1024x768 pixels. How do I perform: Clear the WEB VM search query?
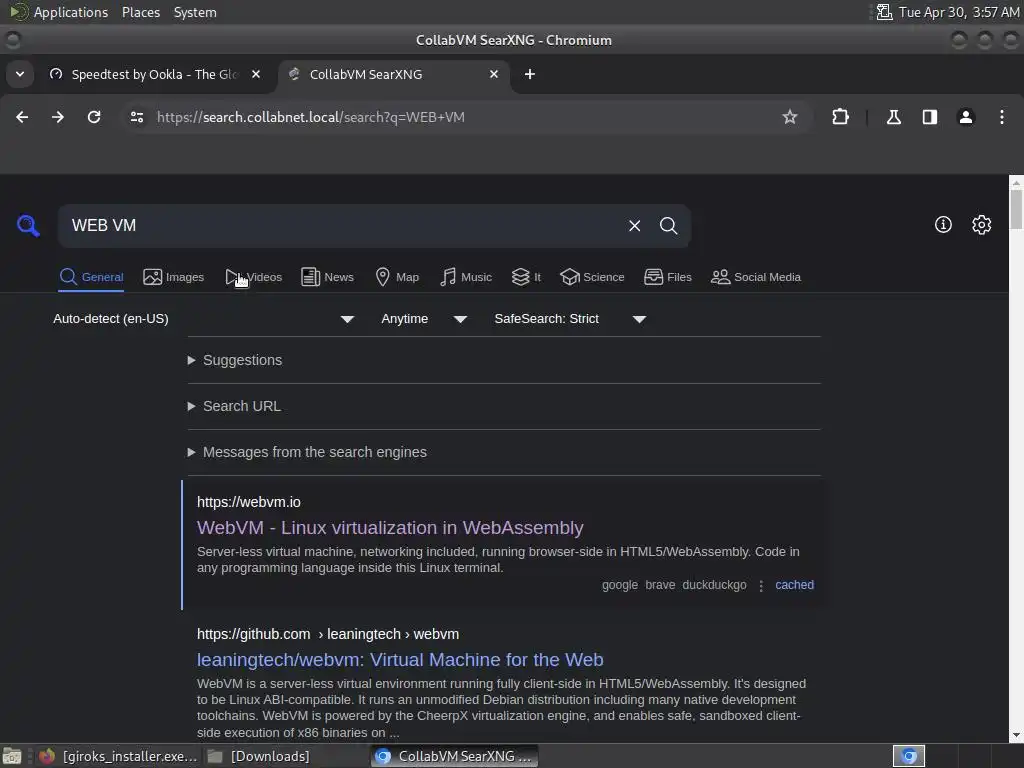[x=634, y=226]
